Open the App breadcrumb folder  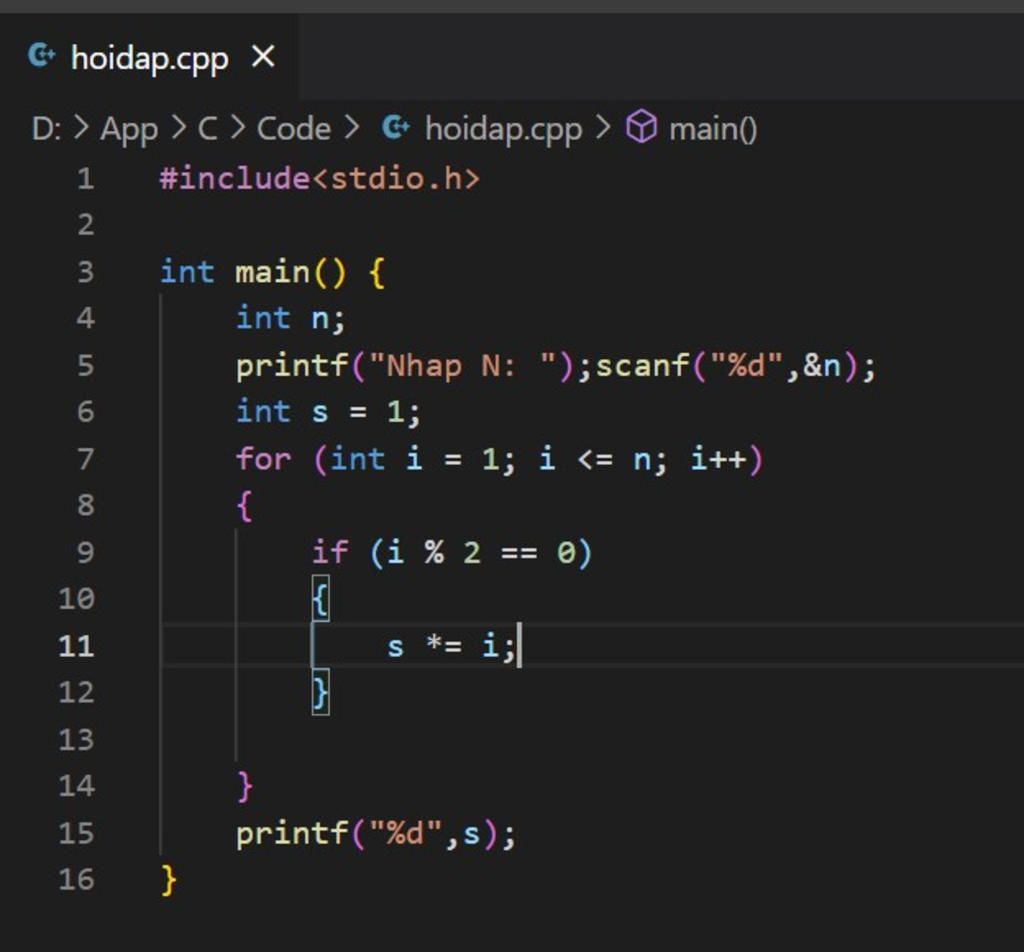click(129, 129)
